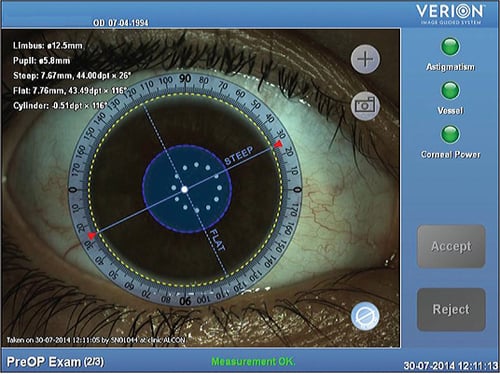This screenshot has height=374, width=500.
Task: Toggle the angle overlay round icon
Action: tap(365, 316)
